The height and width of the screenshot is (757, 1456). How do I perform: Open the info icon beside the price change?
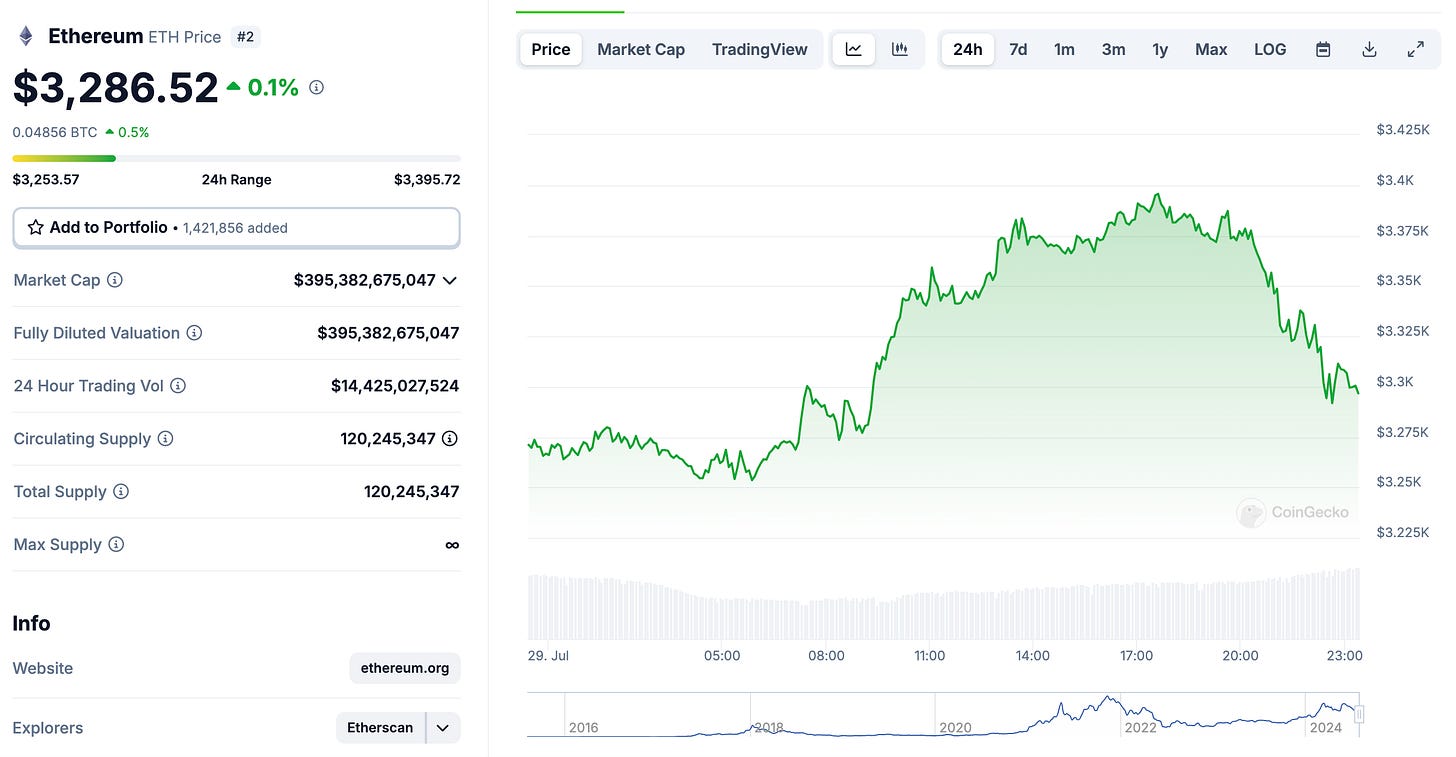tap(317, 88)
